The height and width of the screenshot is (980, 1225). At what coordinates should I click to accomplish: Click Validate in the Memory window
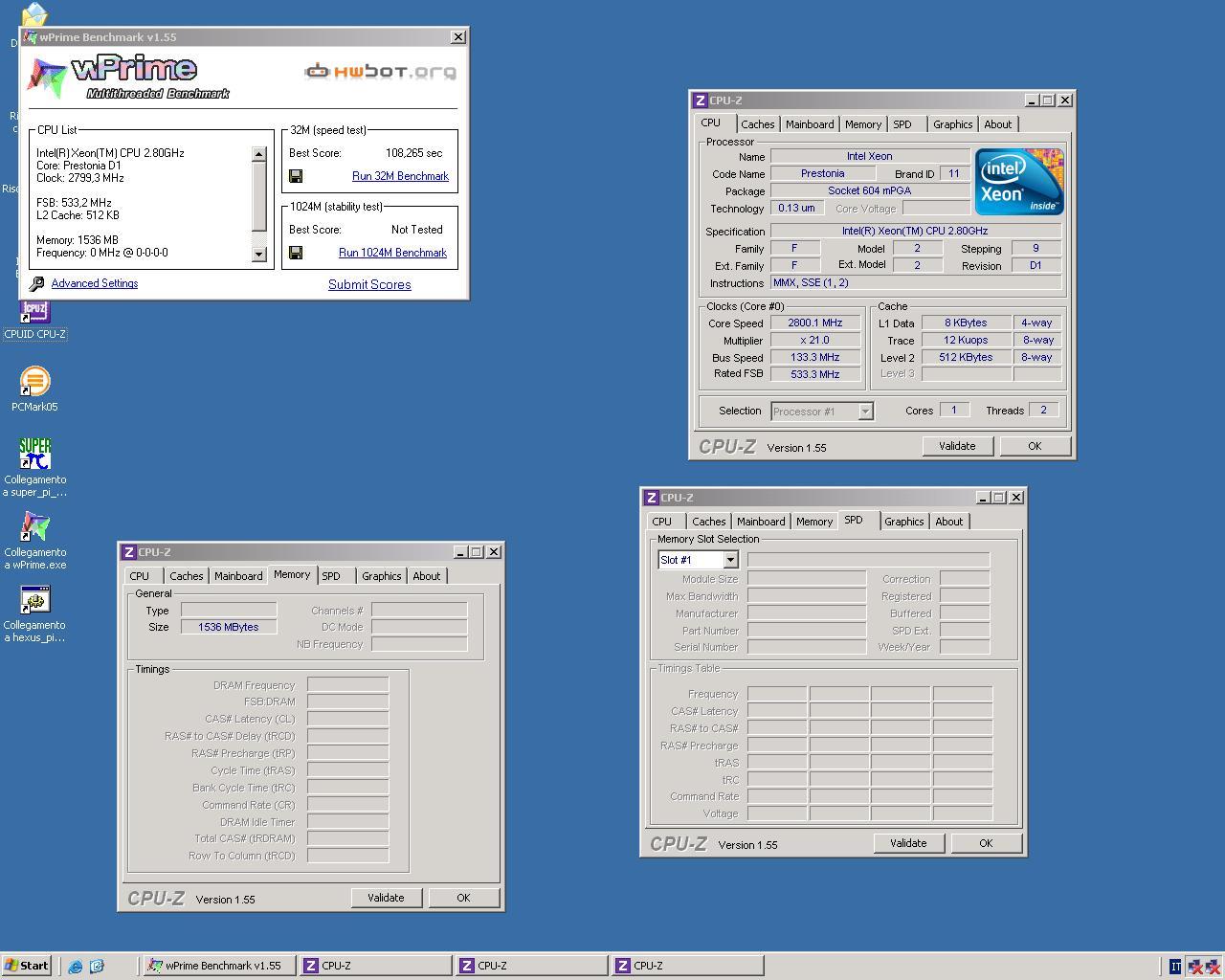pos(386,898)
